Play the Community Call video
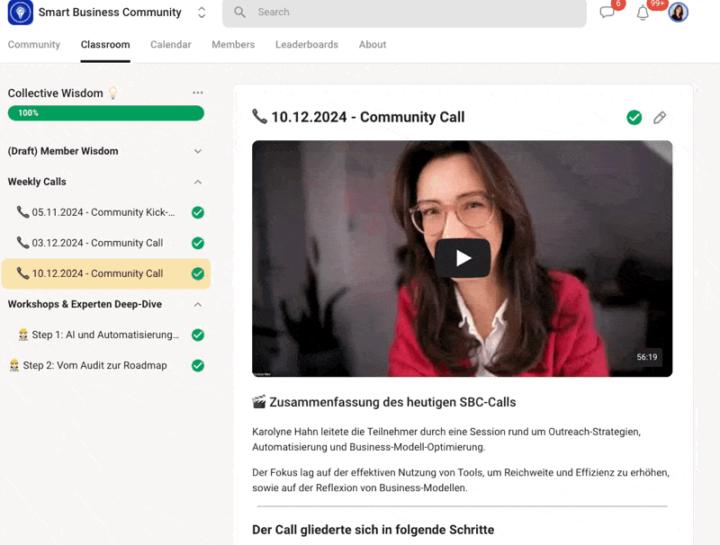Viewport: 720px width, 545px height. 462,258
